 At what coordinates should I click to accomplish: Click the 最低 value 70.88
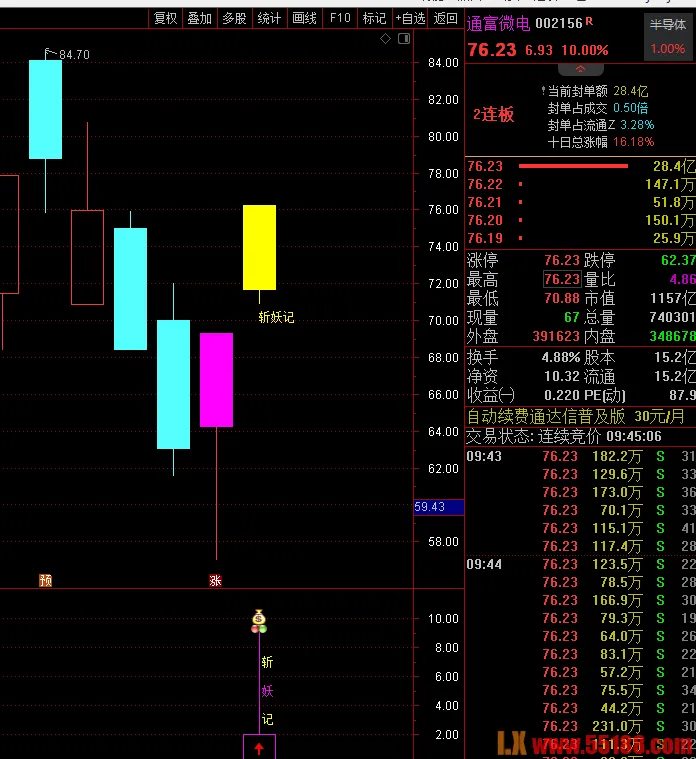562,298
